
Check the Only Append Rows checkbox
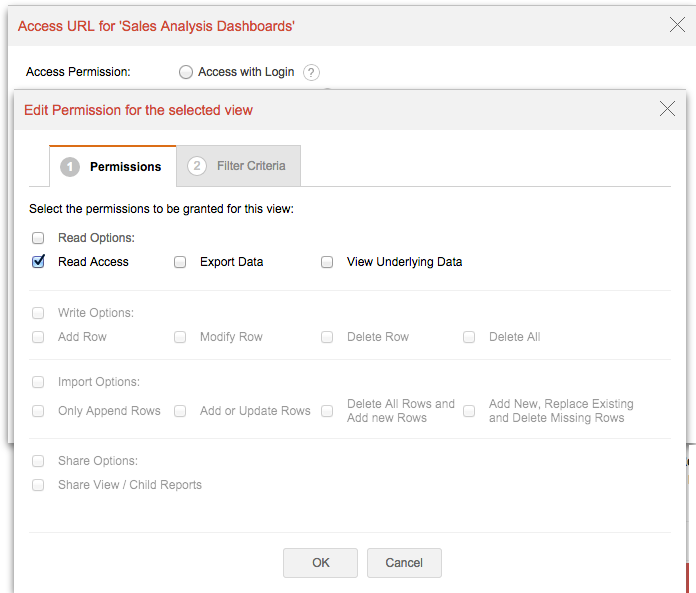[x=38, y=411]
